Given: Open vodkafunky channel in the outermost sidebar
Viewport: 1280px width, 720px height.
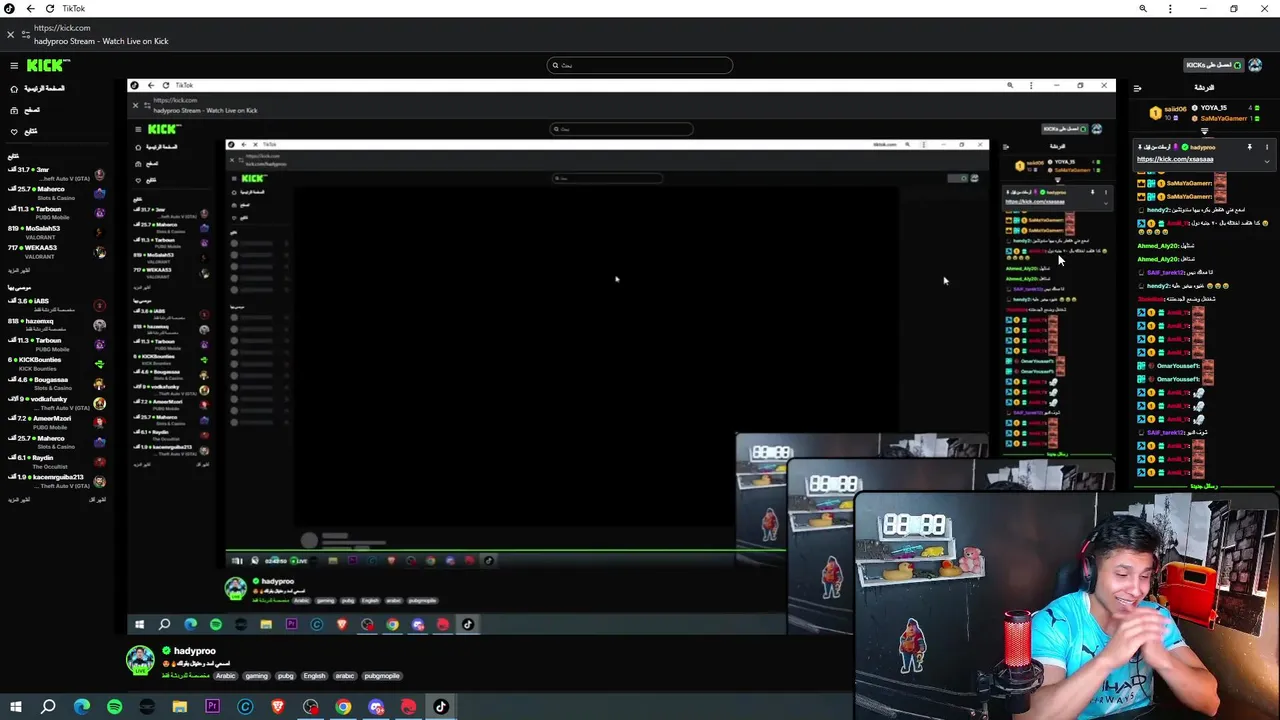Looking at the screenshot, I should tap(56, 403).
